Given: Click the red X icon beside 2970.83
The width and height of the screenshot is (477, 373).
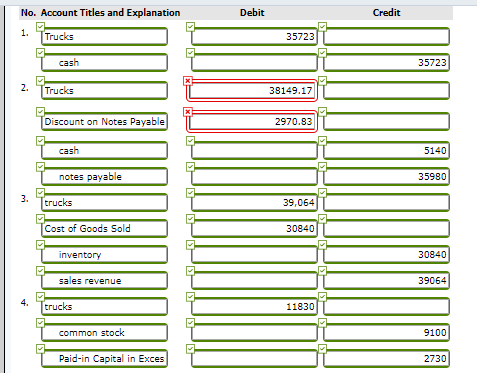Looking at the screenshot, I should [188, 112].
